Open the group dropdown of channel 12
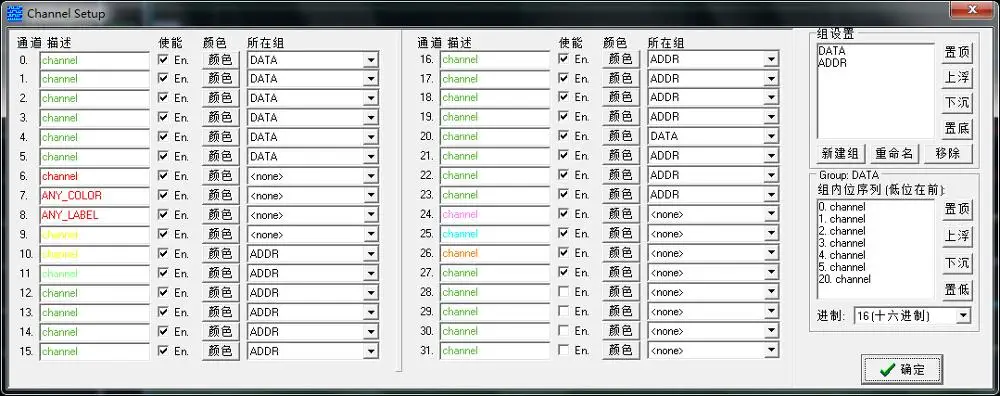The image size is (1000, 396). [x=371, y=293]
